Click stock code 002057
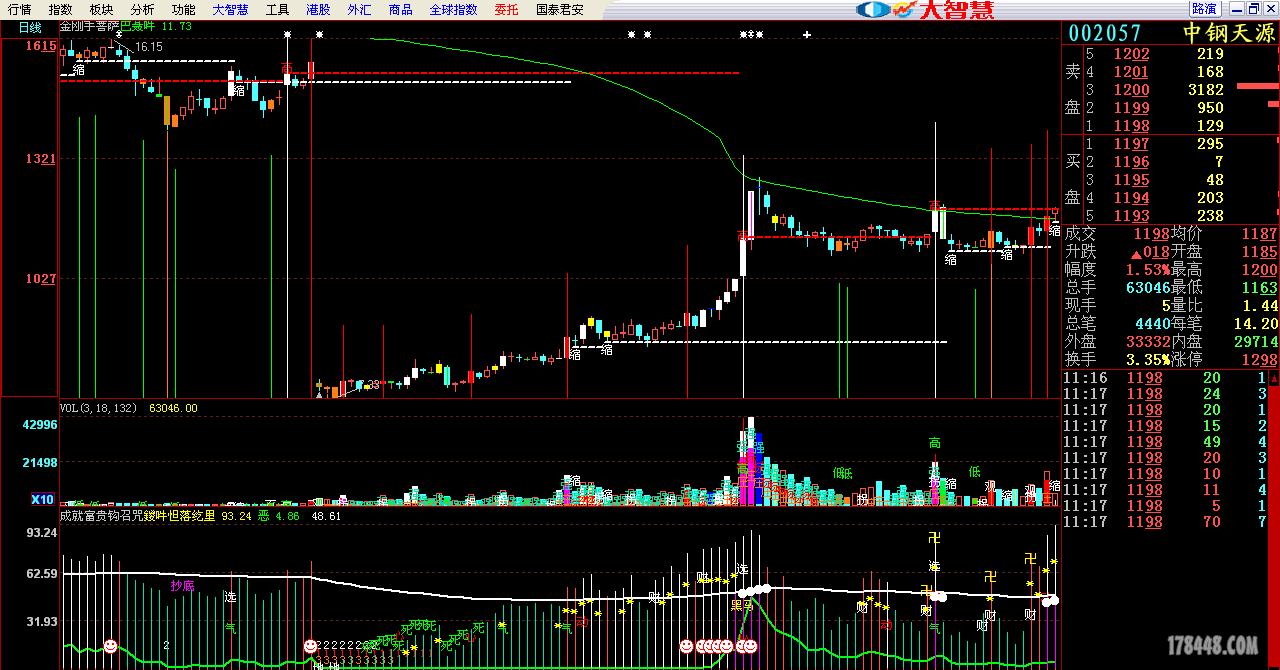1280x670 pixels. pos(1105,33)
